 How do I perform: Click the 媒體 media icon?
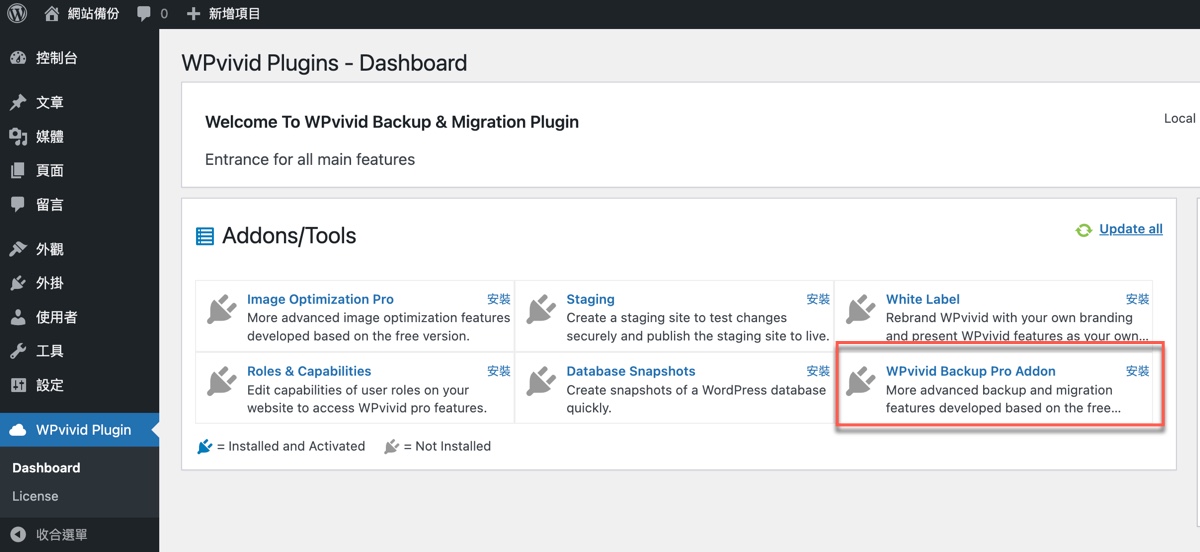coord(18,136)
